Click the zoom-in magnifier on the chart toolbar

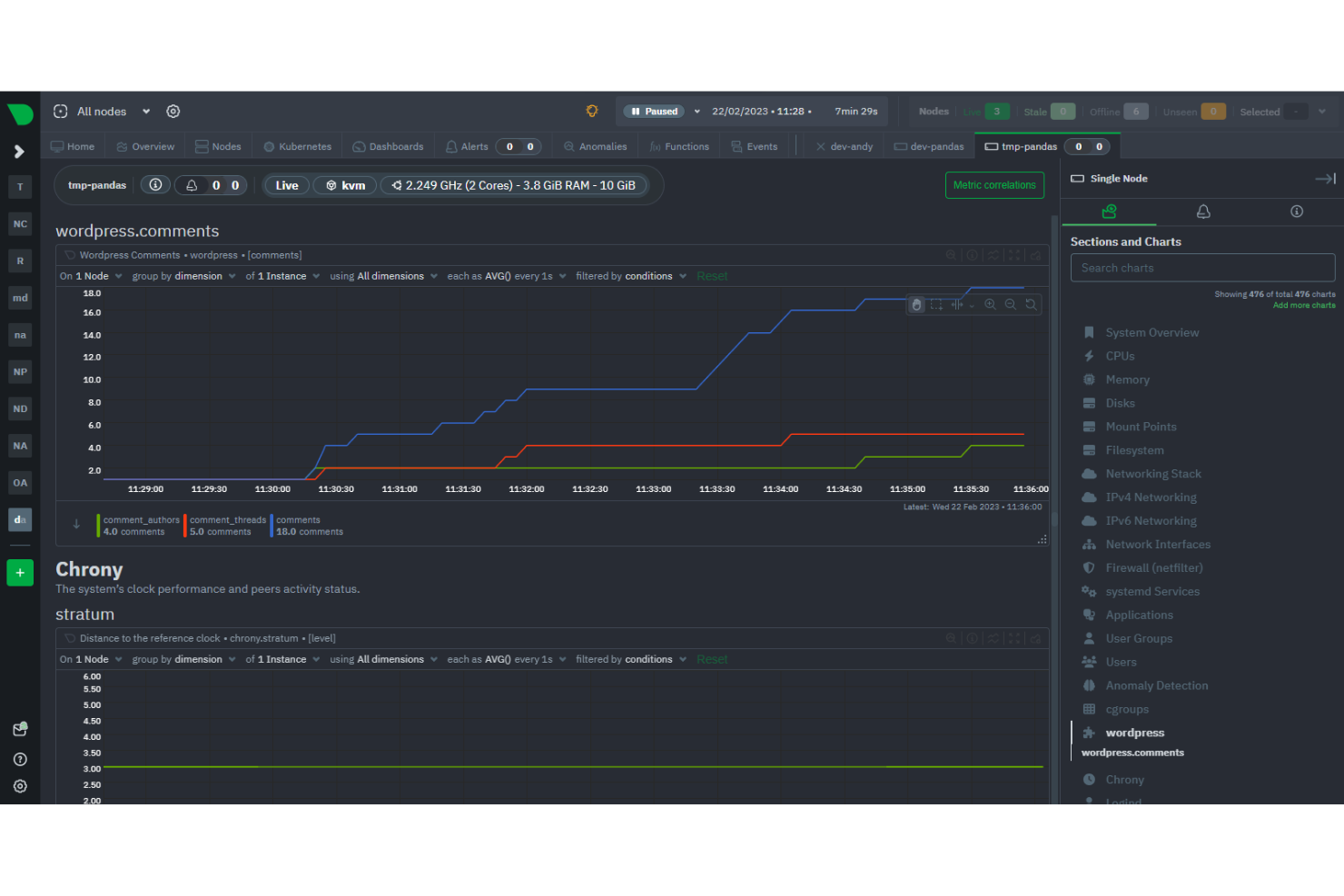point(990,304)
